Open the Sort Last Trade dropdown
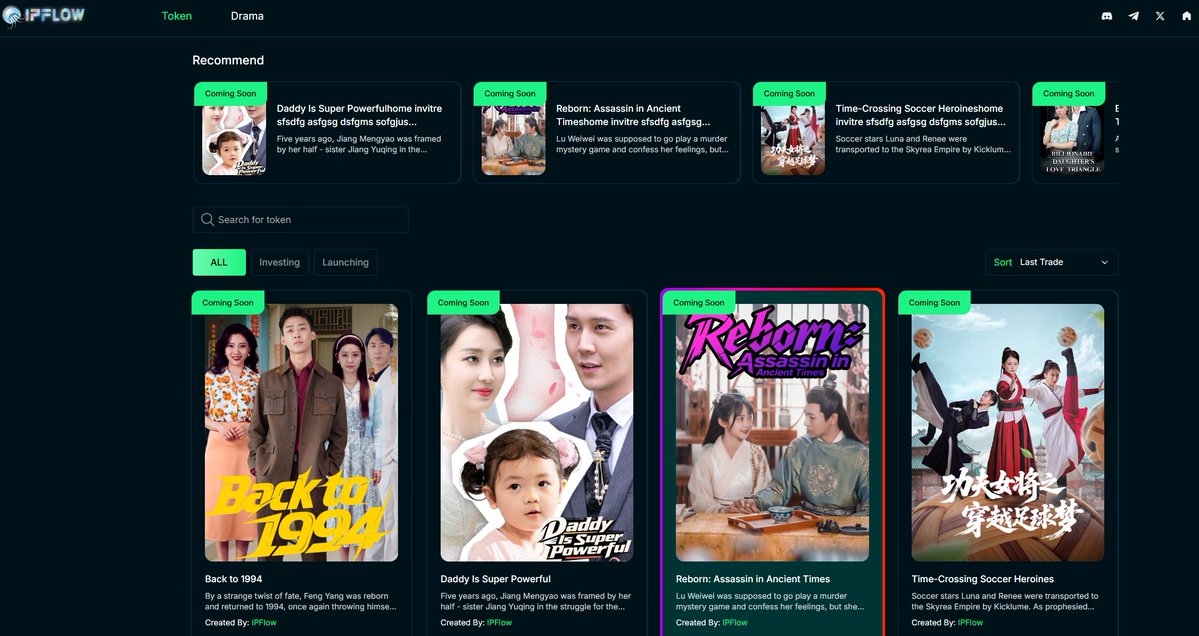Image resolution: width=1199 pixels, height=636 pixels. 1051,262
